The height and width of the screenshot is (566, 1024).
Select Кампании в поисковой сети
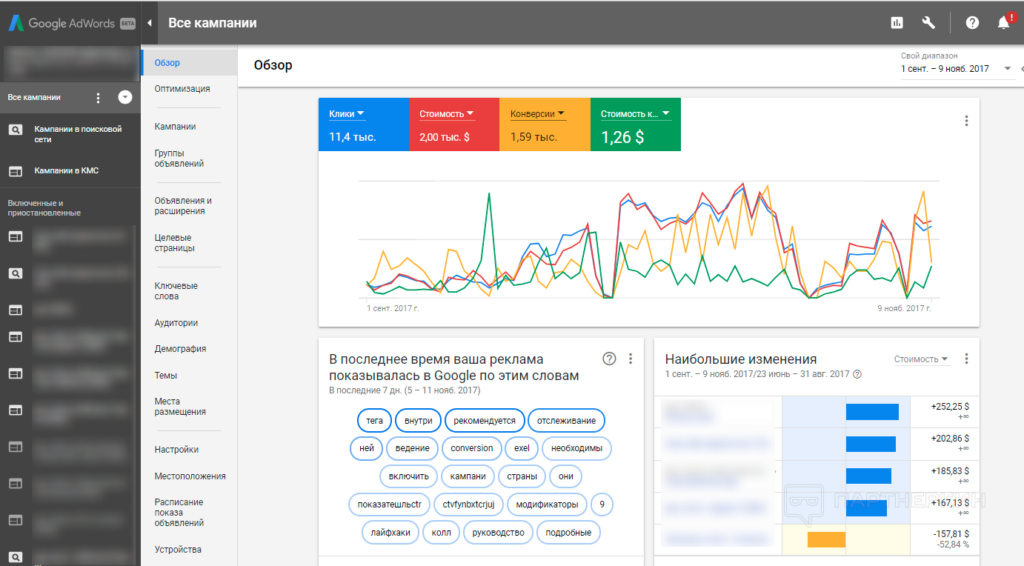click(x=78, y=134)
